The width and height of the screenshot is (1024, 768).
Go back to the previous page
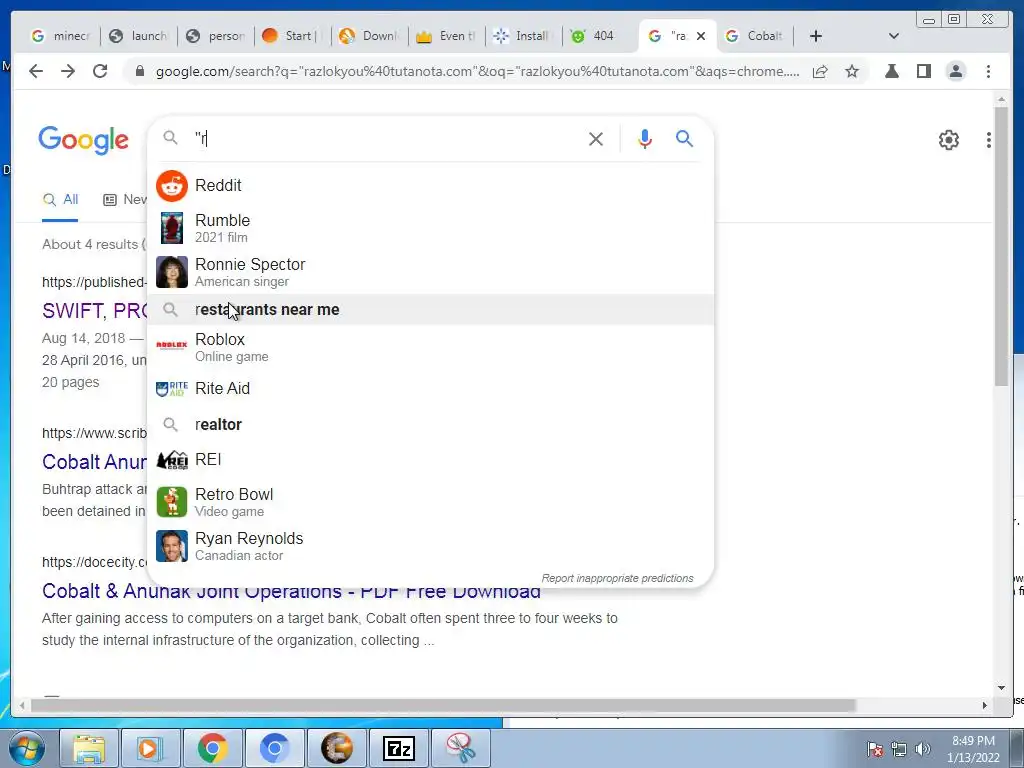36,71
